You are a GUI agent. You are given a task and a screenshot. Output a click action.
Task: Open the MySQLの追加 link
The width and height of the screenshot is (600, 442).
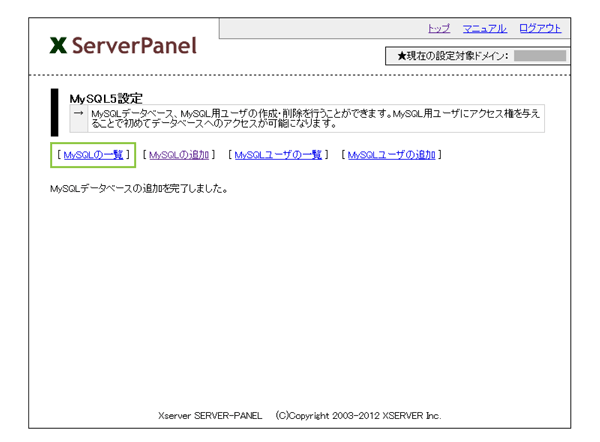click(179, 155)
